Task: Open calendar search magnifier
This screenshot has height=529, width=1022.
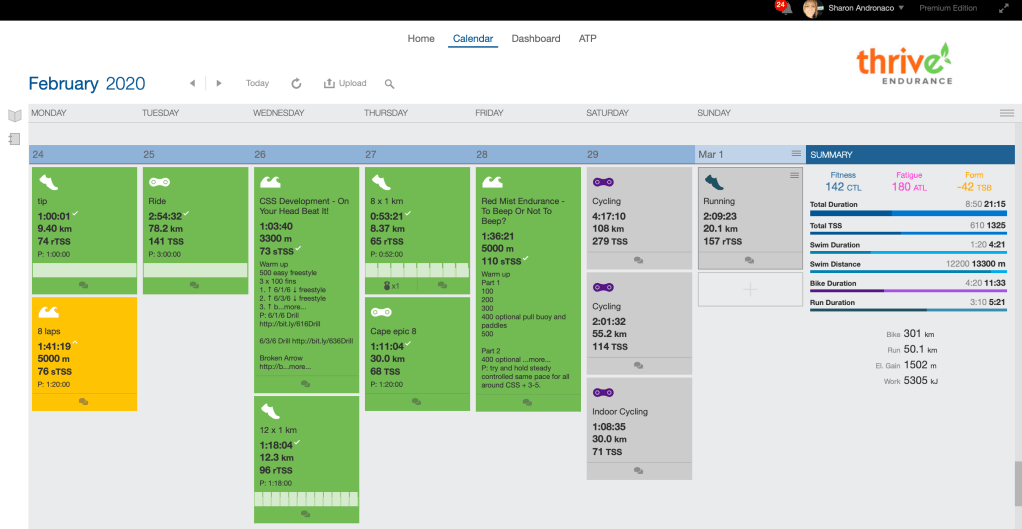Action: [x=390, y=84]
